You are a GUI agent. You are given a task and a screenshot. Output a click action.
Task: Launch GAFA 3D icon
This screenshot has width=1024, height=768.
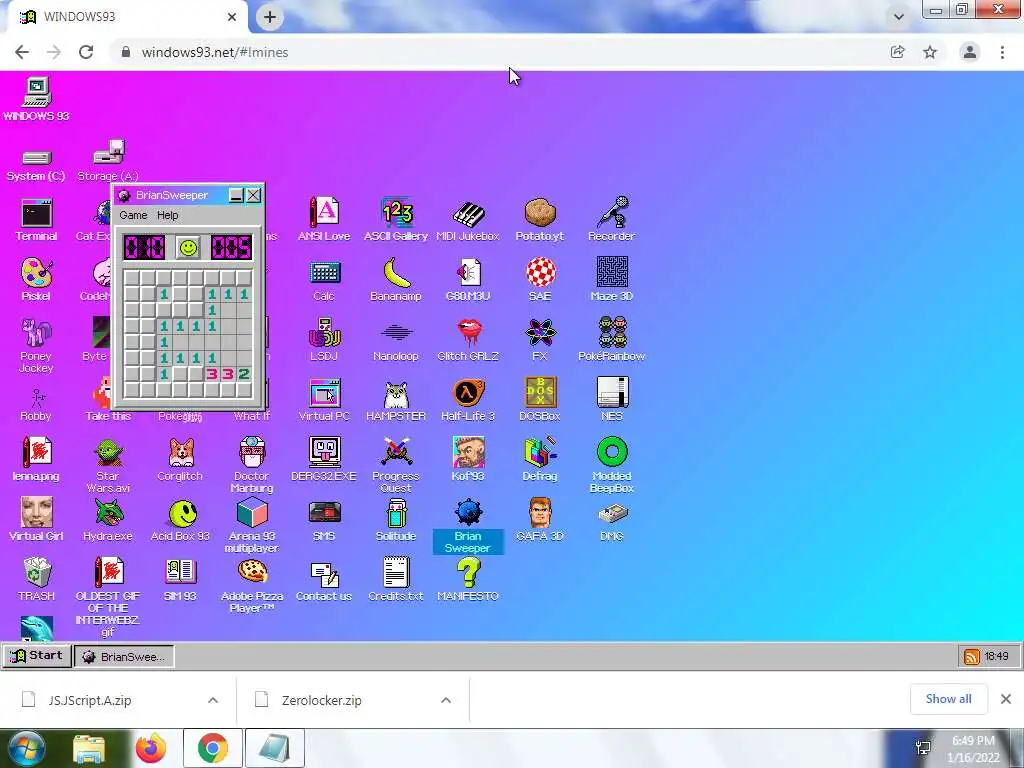click(540, 513)
